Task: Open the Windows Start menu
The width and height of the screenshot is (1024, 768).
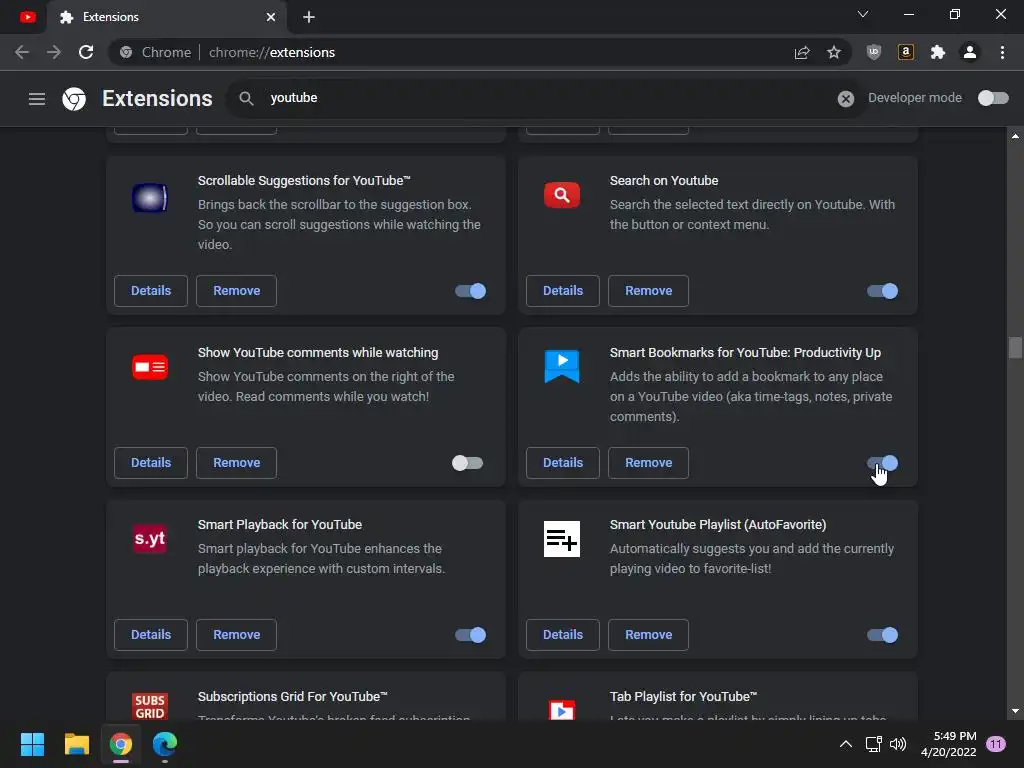Action: tap(32, 744)
